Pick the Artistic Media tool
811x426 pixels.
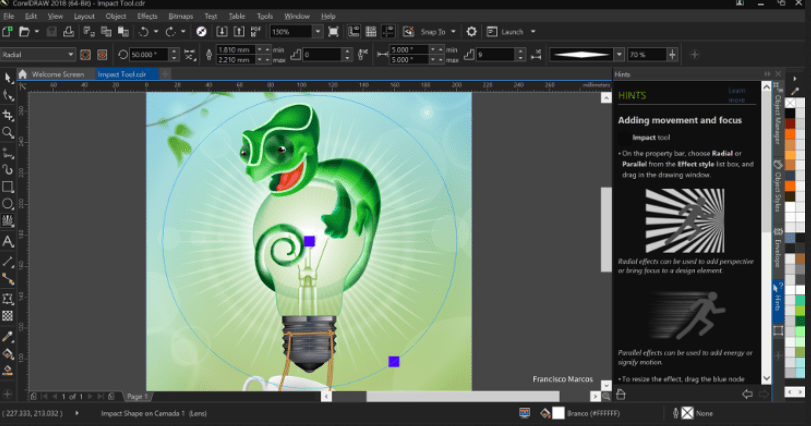(x=8, y=170)
